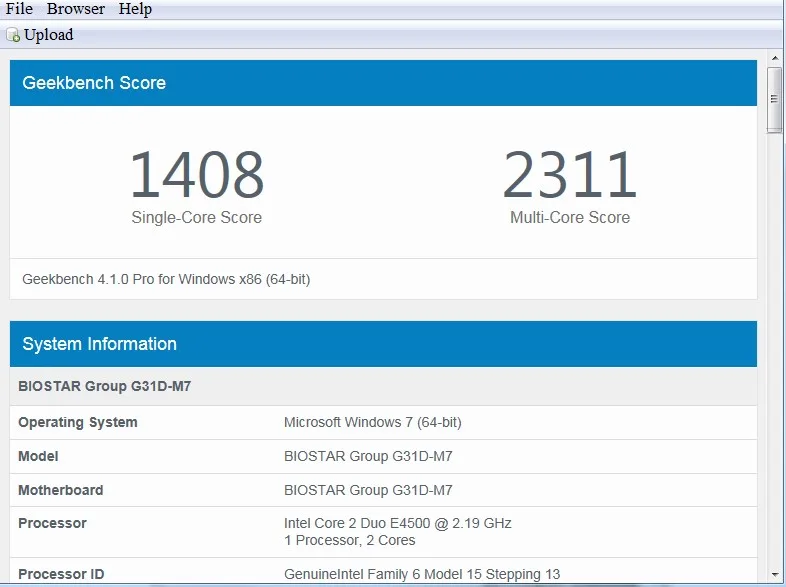This screenshot has height=587, width=786.
Task: Click the Multi-Core Score label
Action: click(x=570, y=217)
